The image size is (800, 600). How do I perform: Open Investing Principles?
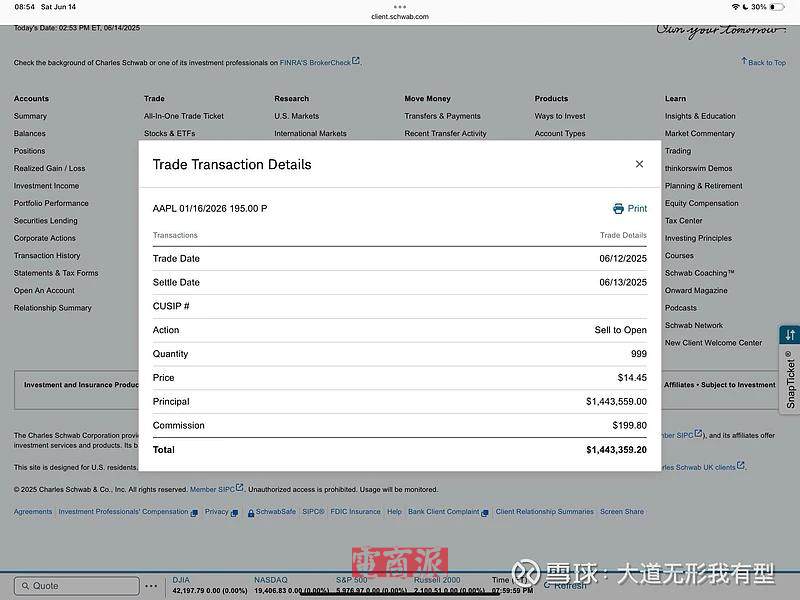(x=698, y=238)
